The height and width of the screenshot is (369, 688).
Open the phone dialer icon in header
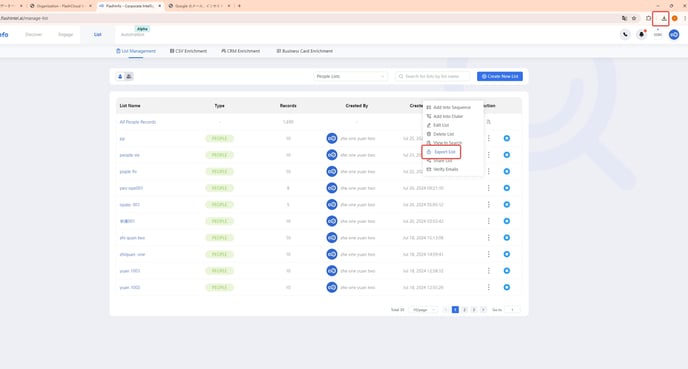click(x=625, y=35)
